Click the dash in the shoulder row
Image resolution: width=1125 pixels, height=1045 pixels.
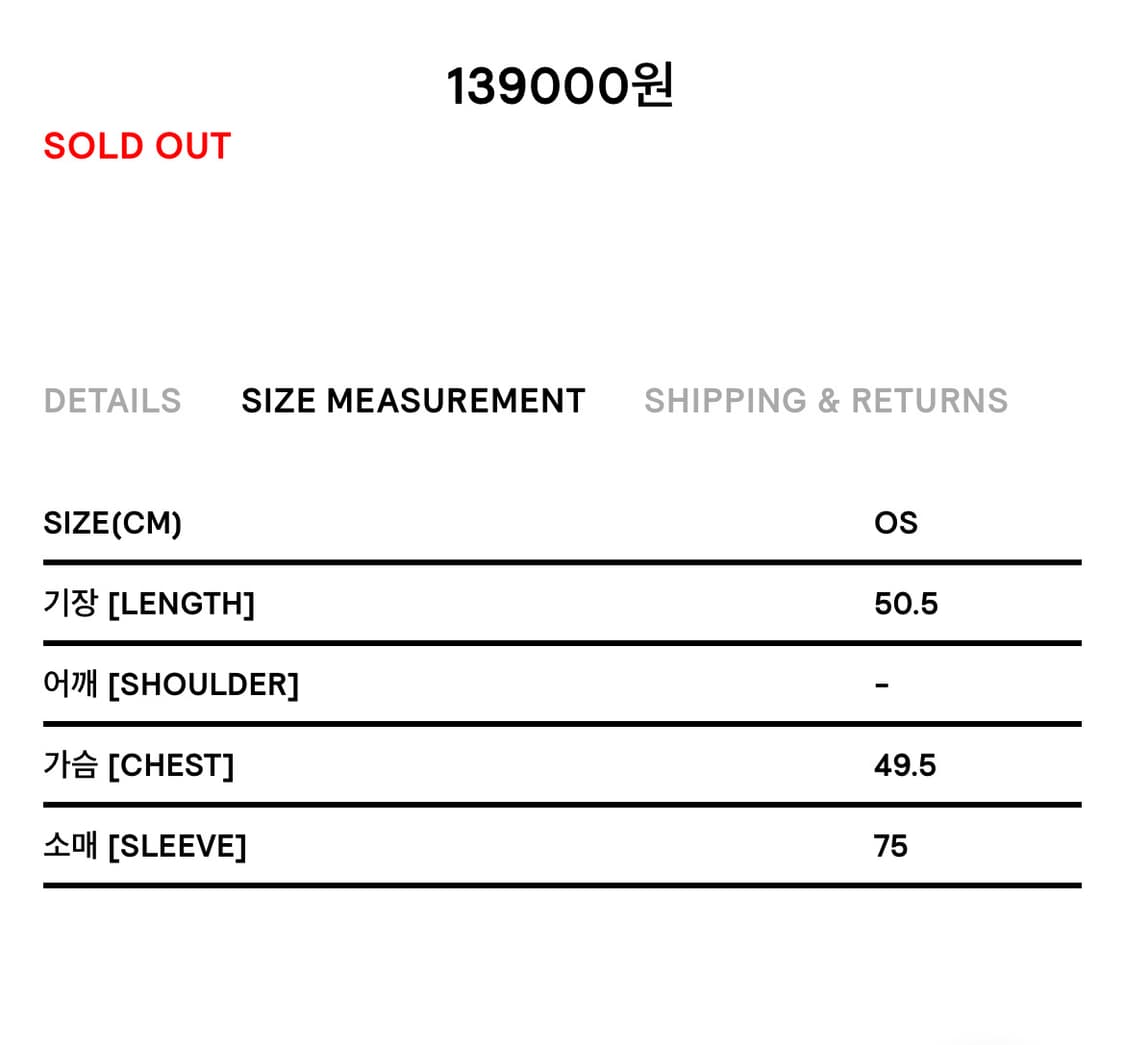(881, 686)
